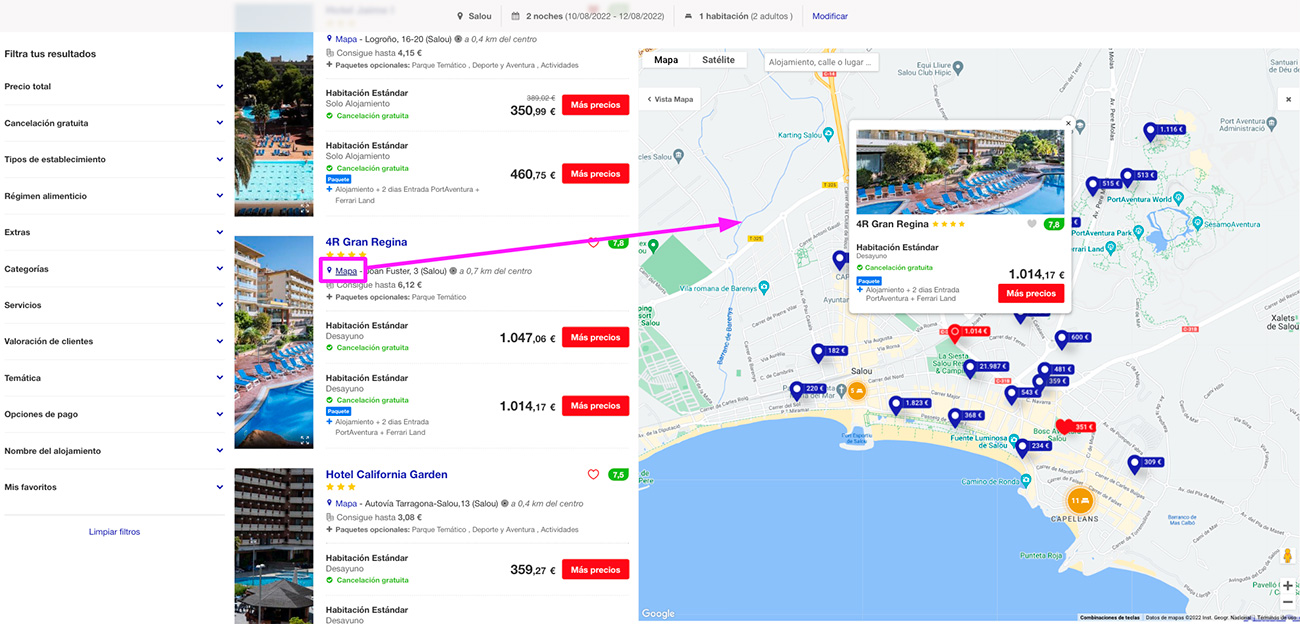Expand the Mis favoritos filter

[113, 487]
